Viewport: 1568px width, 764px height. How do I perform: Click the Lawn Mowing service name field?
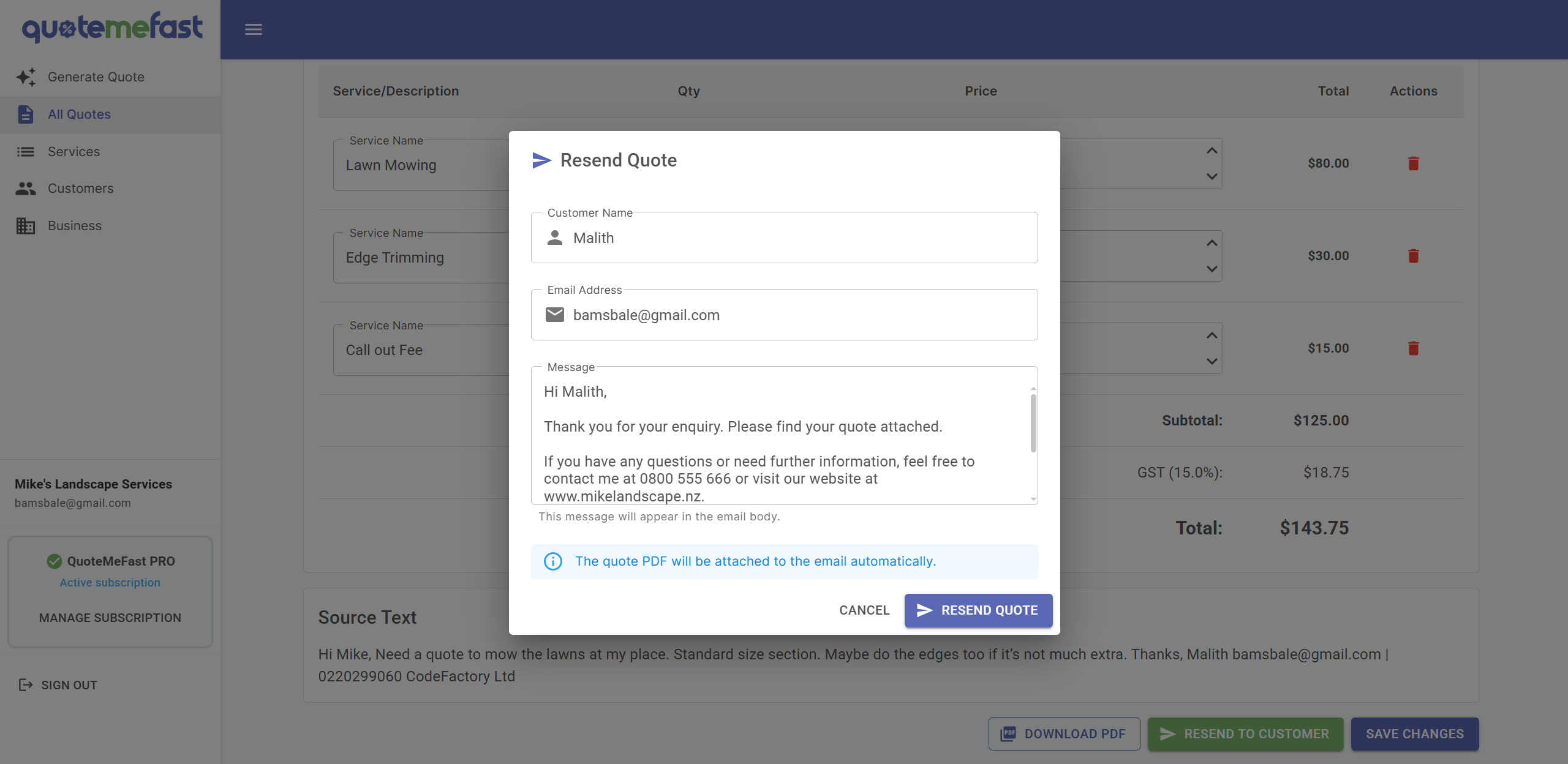click(x=421, y=165)
